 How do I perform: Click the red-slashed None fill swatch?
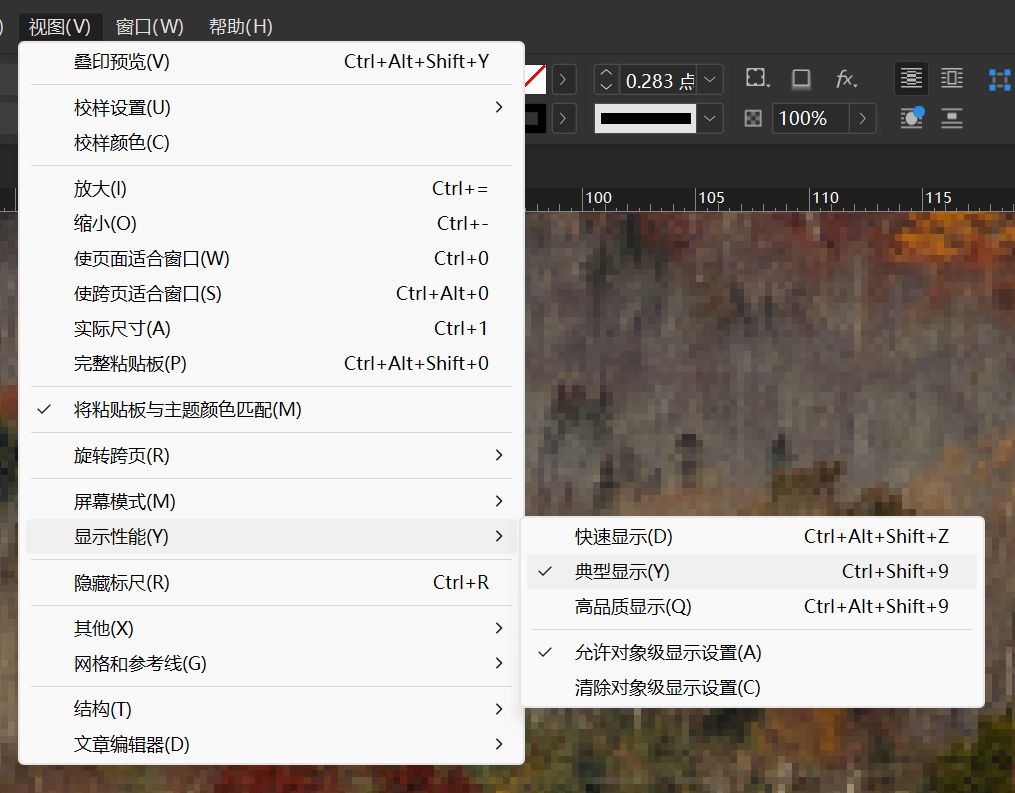pos(536,78)
